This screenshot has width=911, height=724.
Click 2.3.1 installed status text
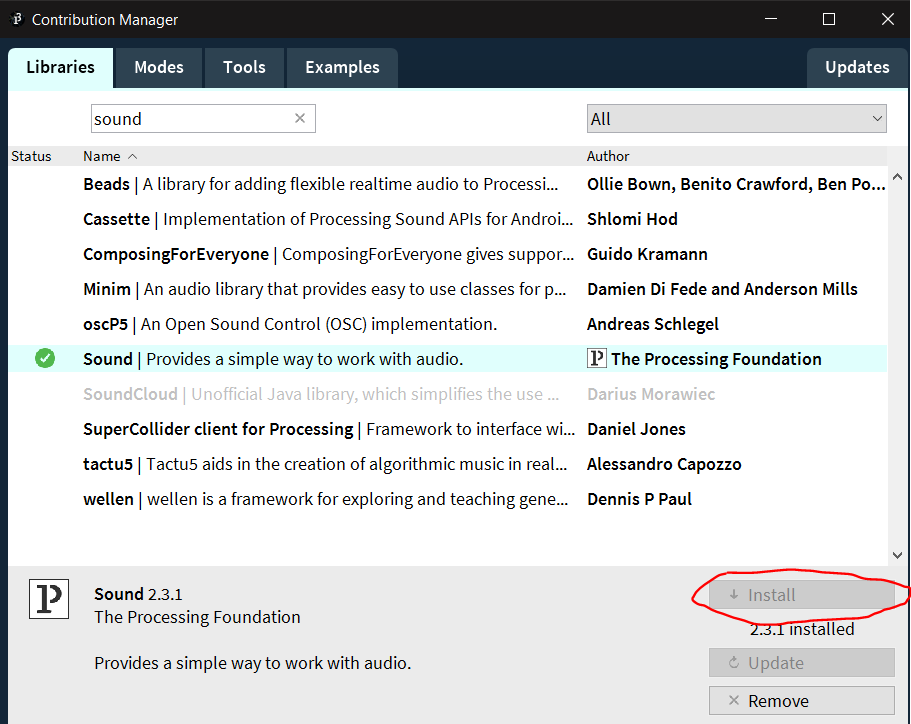point(802,629)
